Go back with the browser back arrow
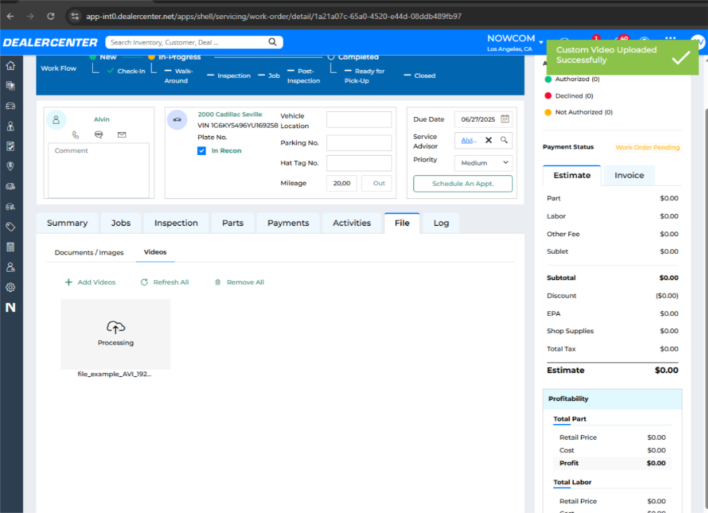708x513 pixels. tap(10, 16)
